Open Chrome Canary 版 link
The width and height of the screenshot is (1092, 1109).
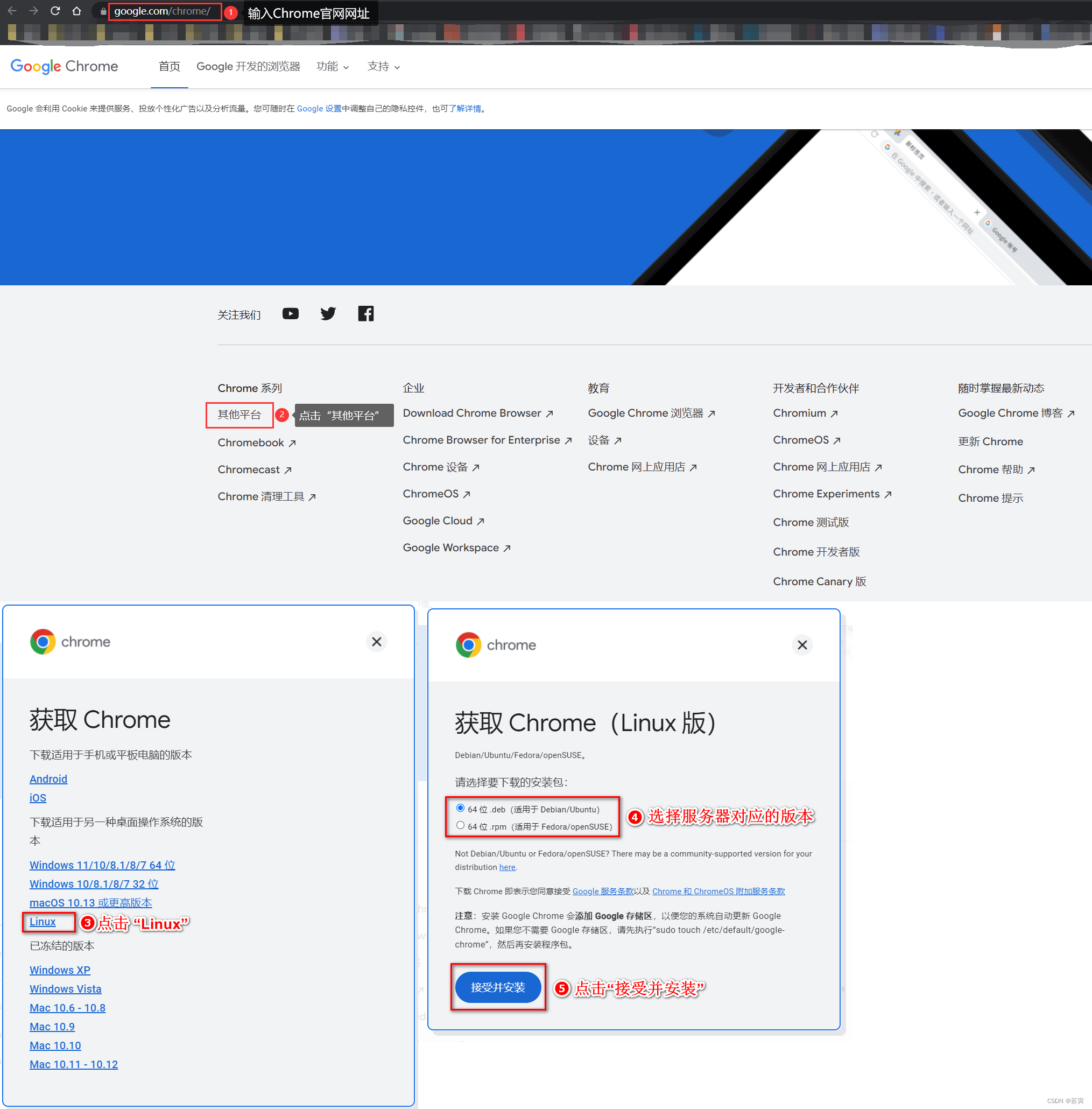tap(820, 581)
